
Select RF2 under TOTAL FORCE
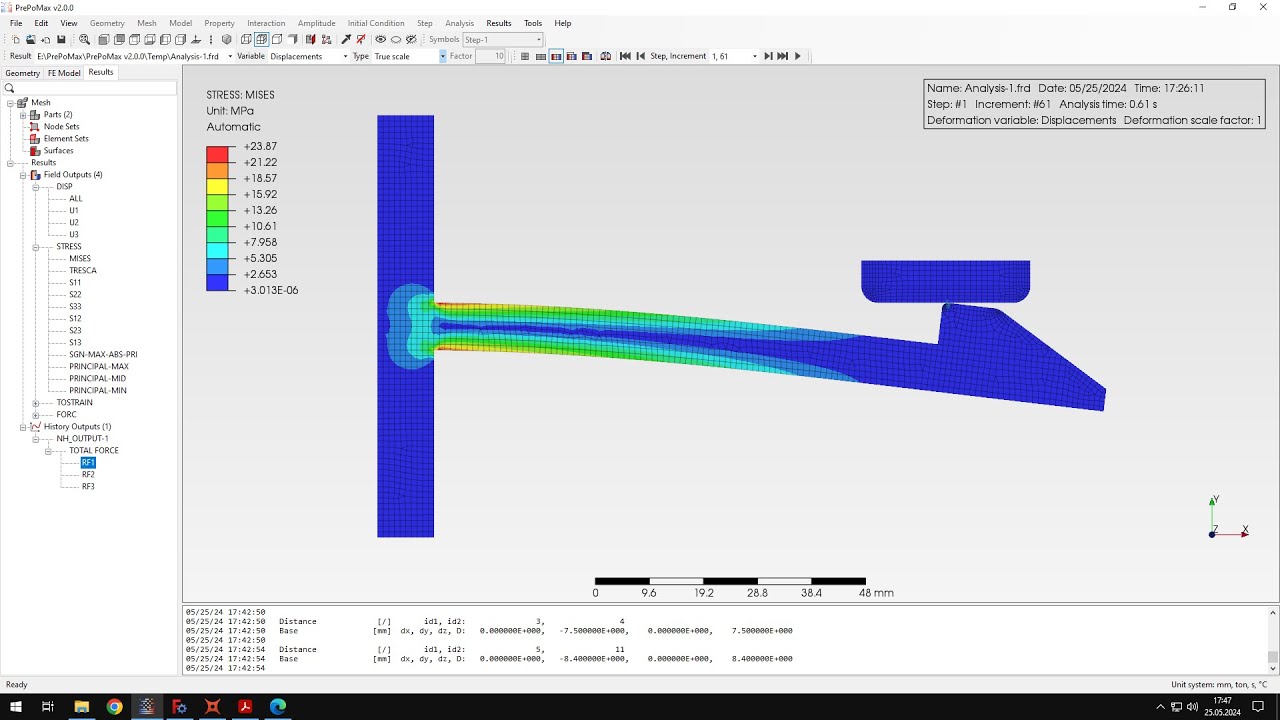tap(88, 474)
